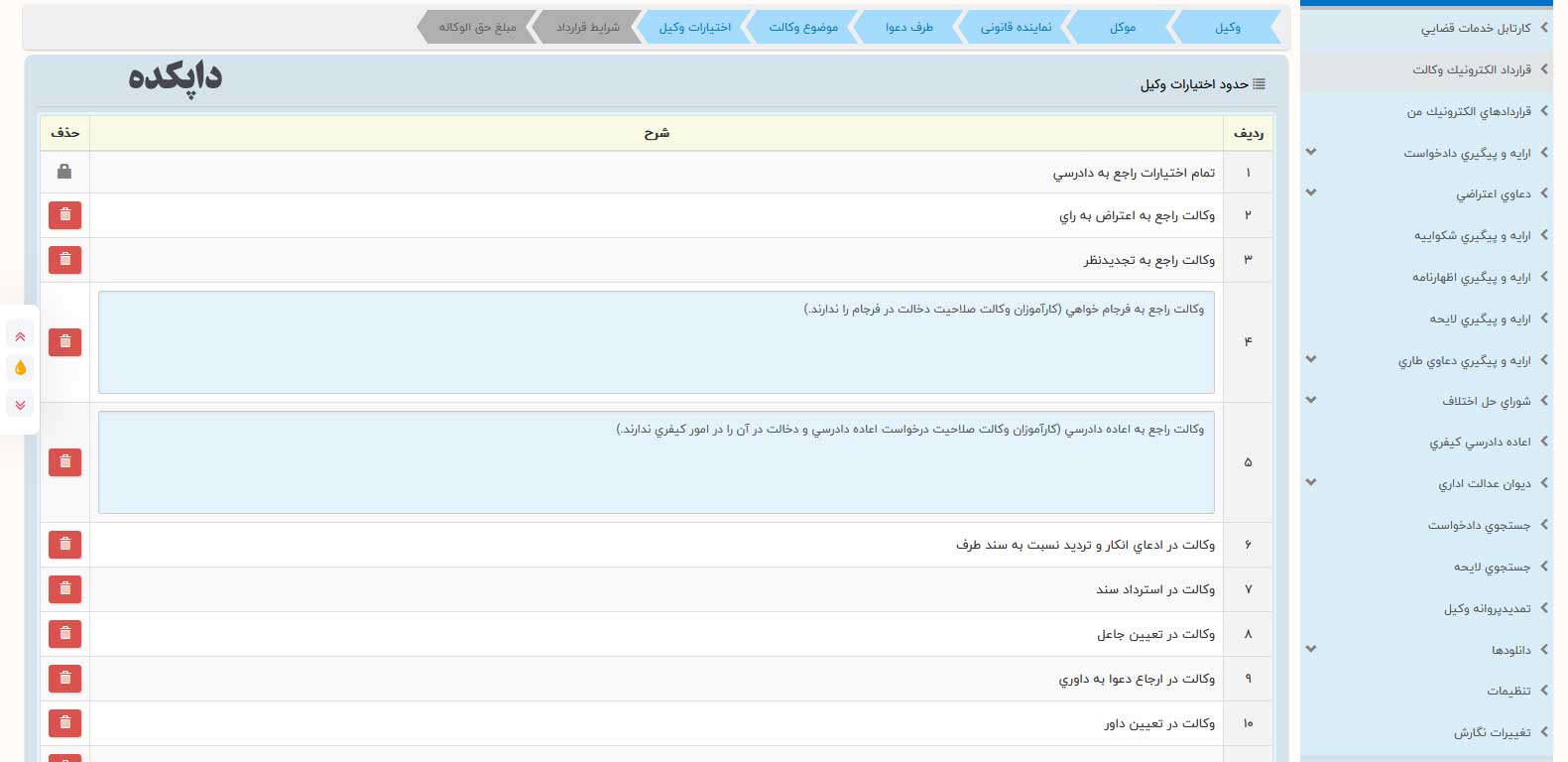1568x762 pixels.
Task: Open the 'شرایط قرارداد' step tab
Action: (587, 28)
